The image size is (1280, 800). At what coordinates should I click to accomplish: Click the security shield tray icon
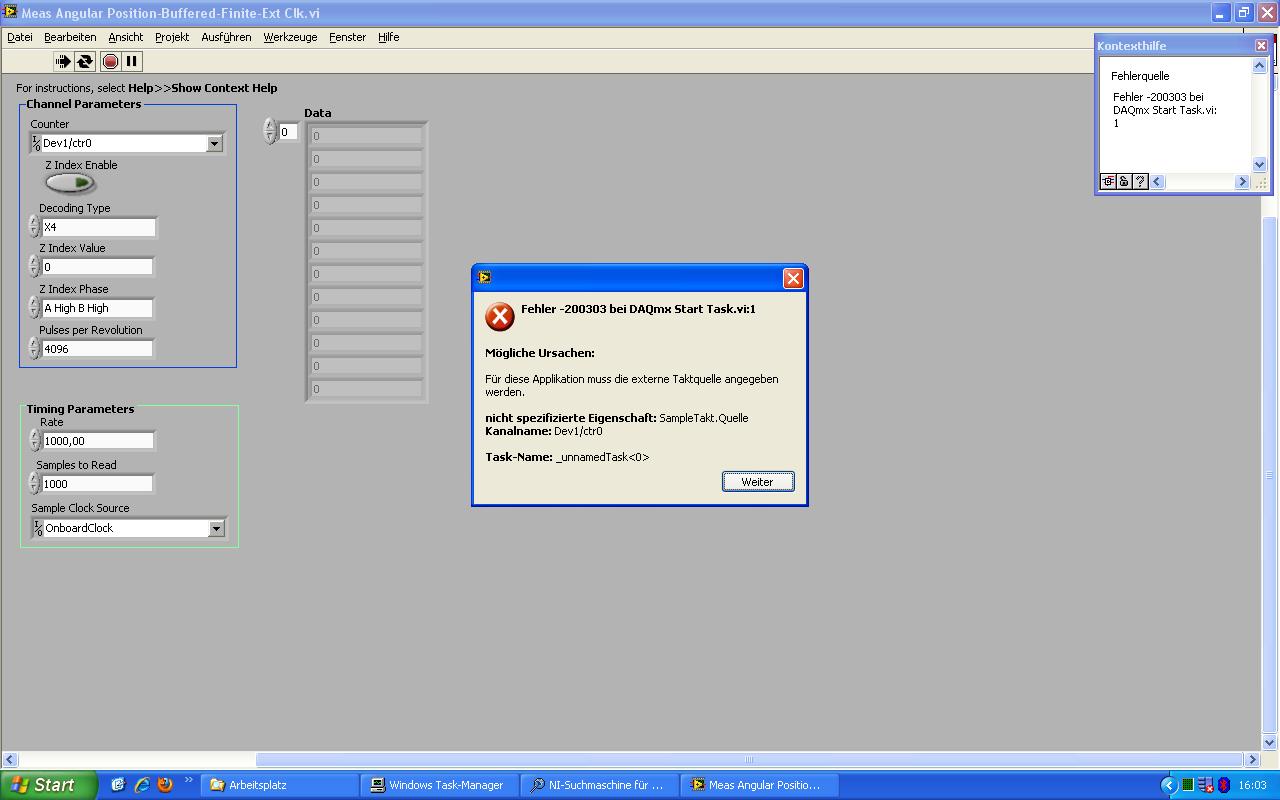(x=1206, y=785)
